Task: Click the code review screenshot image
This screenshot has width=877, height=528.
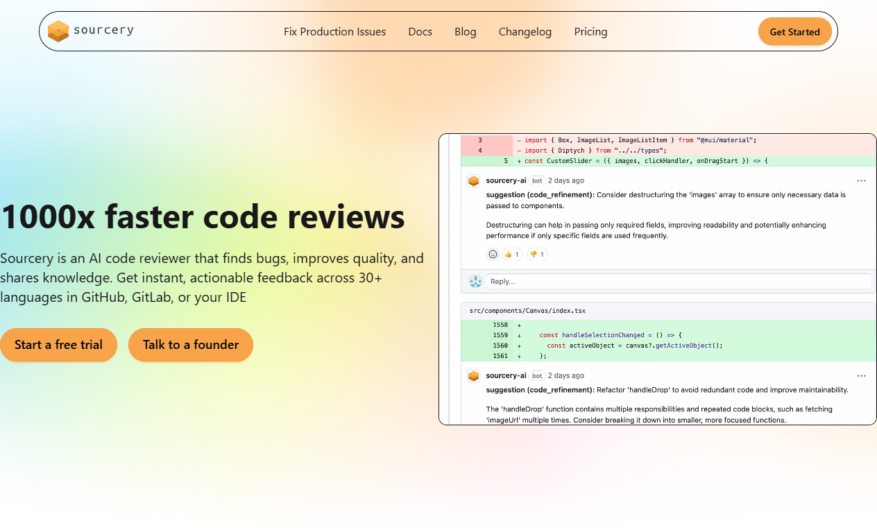Action: (658, 279)
